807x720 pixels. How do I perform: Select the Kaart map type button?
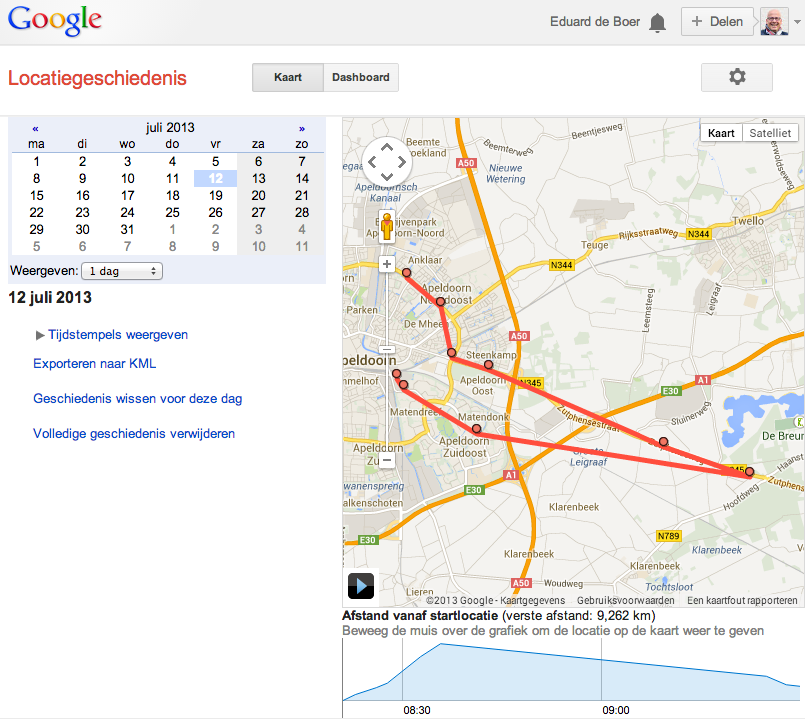pos(721,133)
